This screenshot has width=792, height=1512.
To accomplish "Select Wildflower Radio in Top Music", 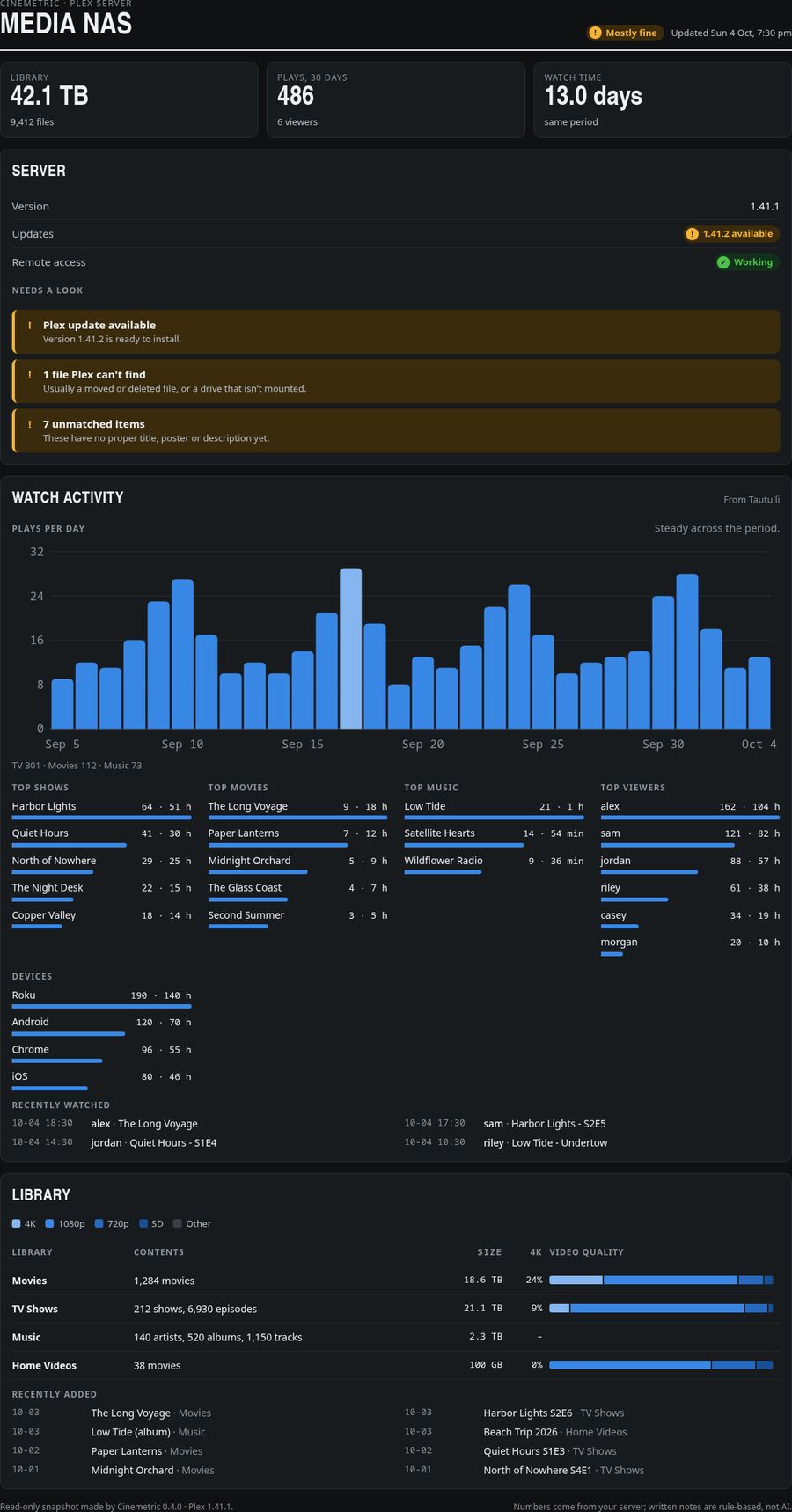I will [444, 861].
